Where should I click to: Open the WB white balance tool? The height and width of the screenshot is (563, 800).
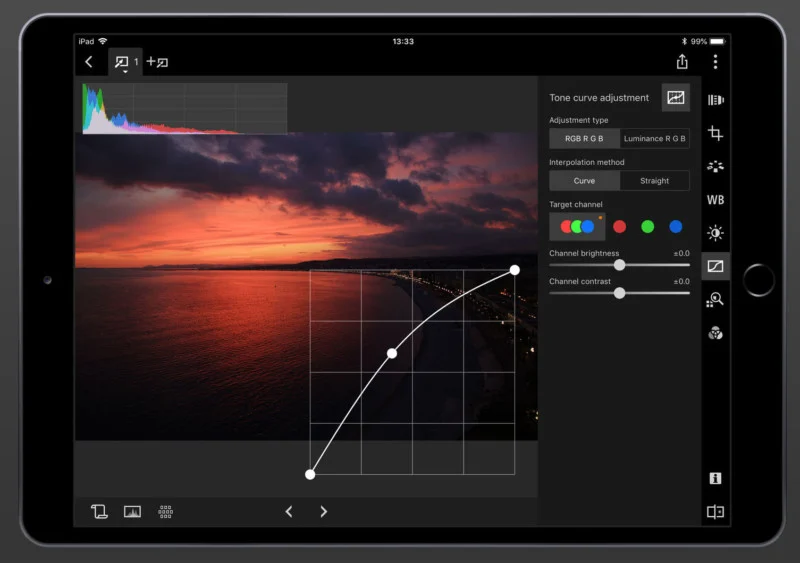(715, 200)
